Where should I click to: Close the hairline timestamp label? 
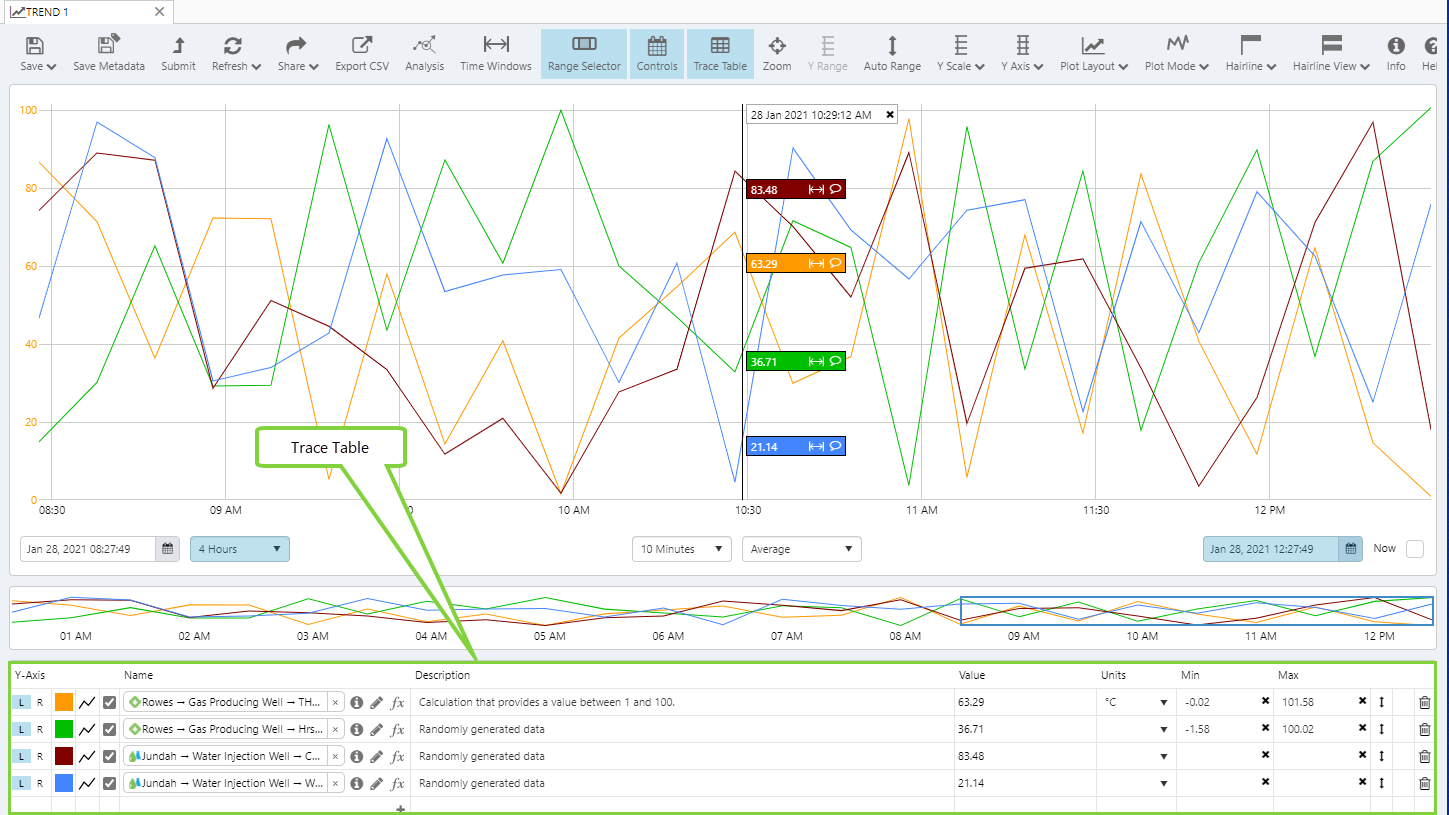(x=890, y=115)
